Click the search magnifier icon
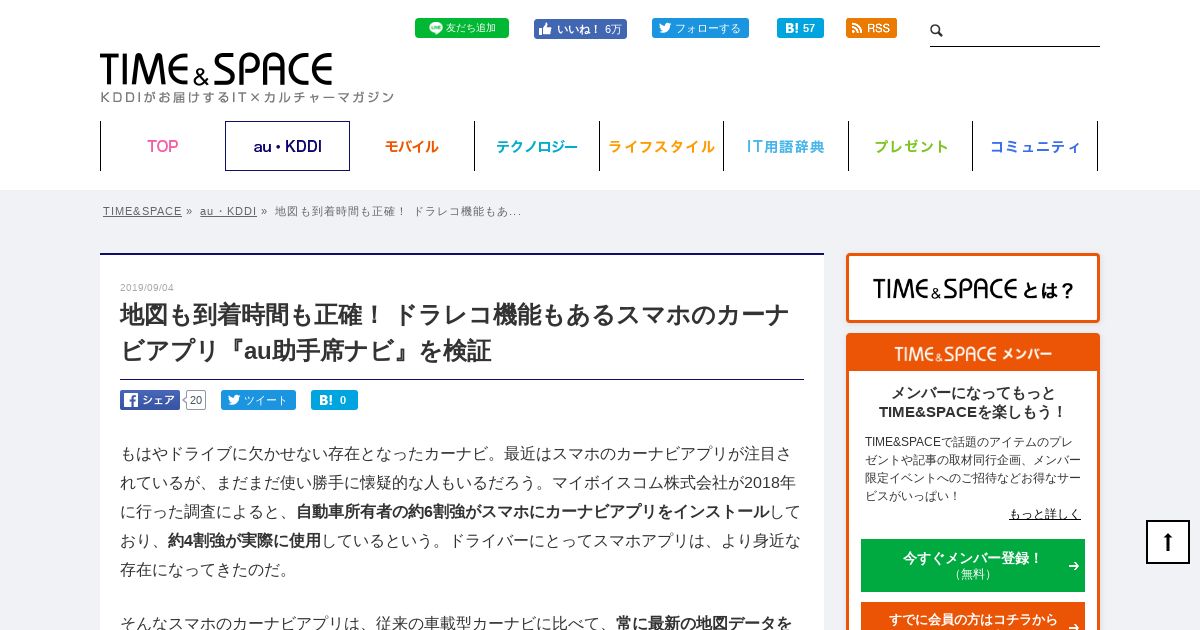The height and width of the screenshot is (630, 1200). pyautogui.click(x=937, y=31)
